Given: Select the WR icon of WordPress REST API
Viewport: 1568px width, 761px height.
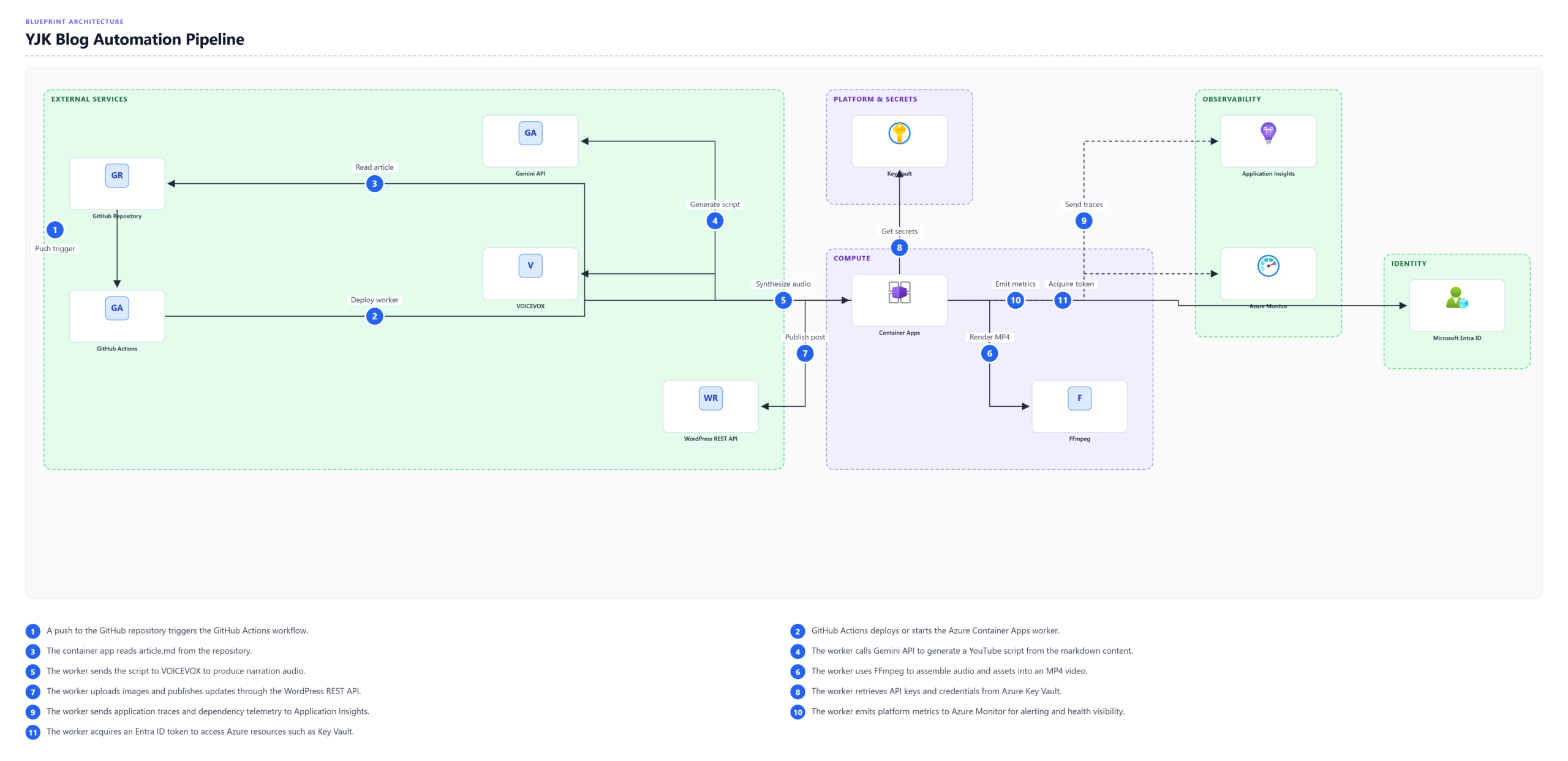Looking at the screenshot, I should (710, 398).
